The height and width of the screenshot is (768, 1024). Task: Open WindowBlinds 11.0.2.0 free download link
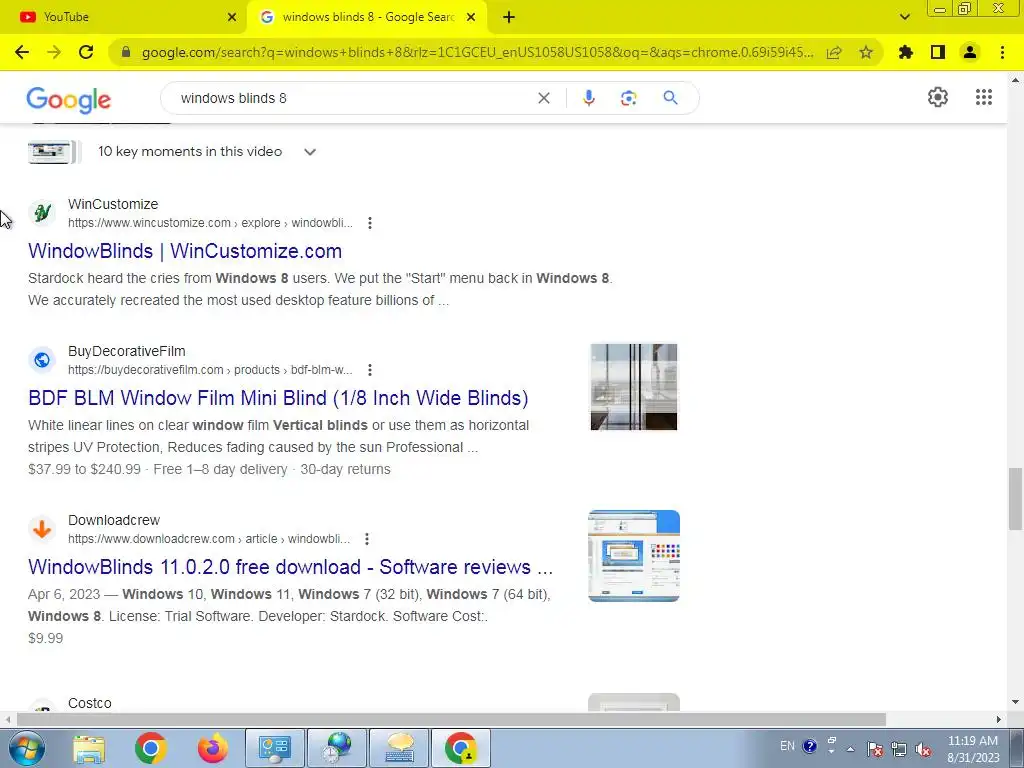(291, 567)
